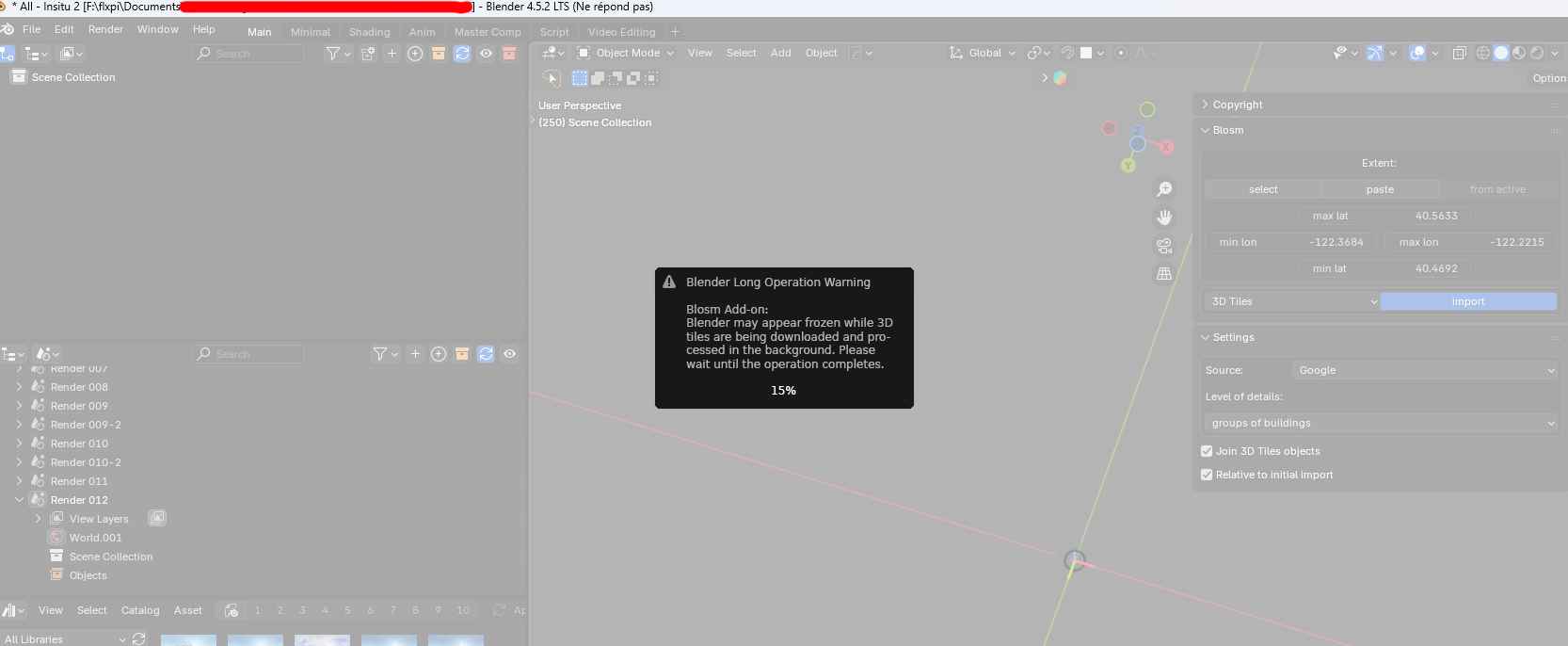Click the zoom view magnifier icon in viewport
Viewport: 1568px width, 646px height.
[1164, 189]
